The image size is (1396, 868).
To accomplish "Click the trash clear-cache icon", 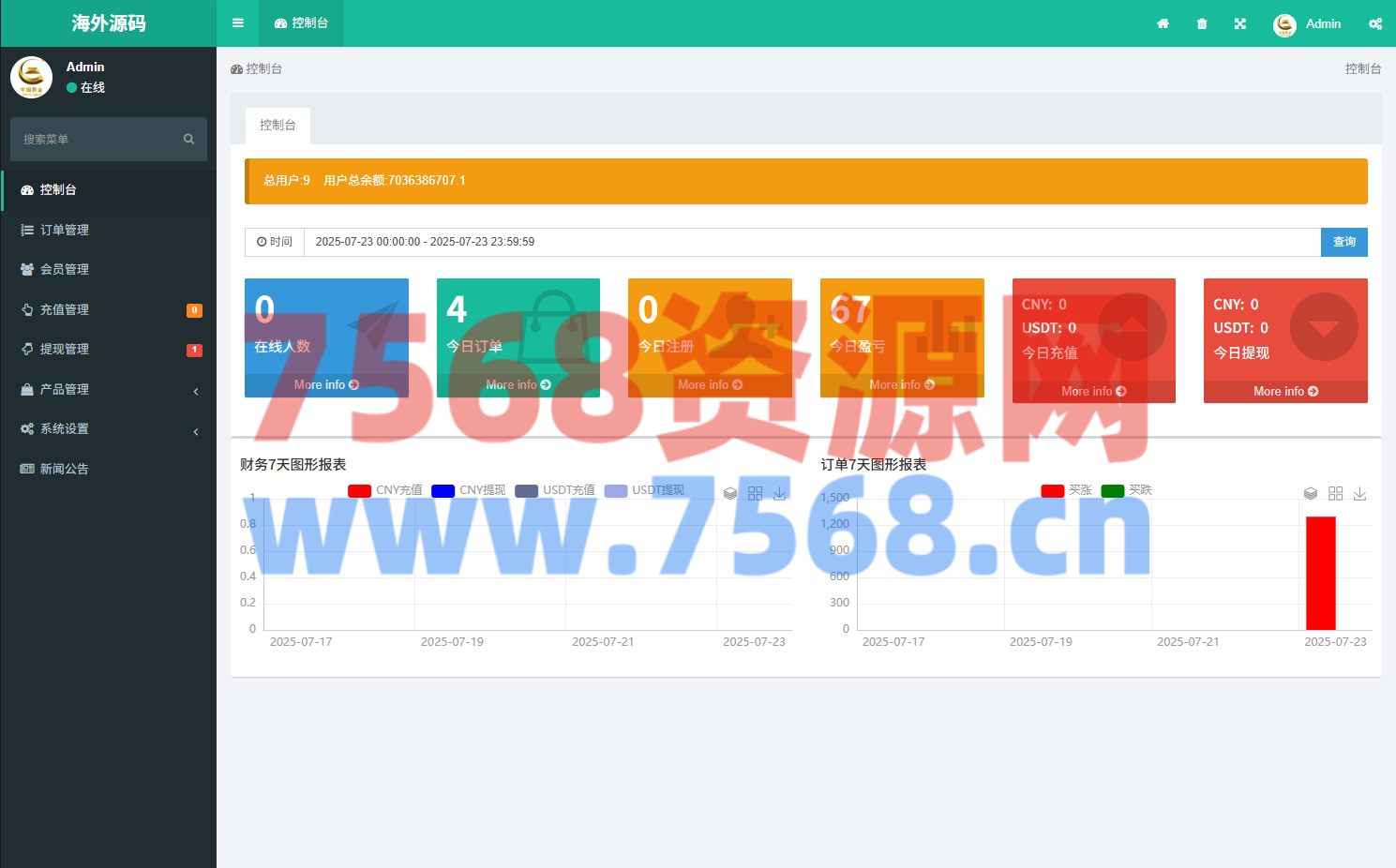I will (x=1202, y=23).
